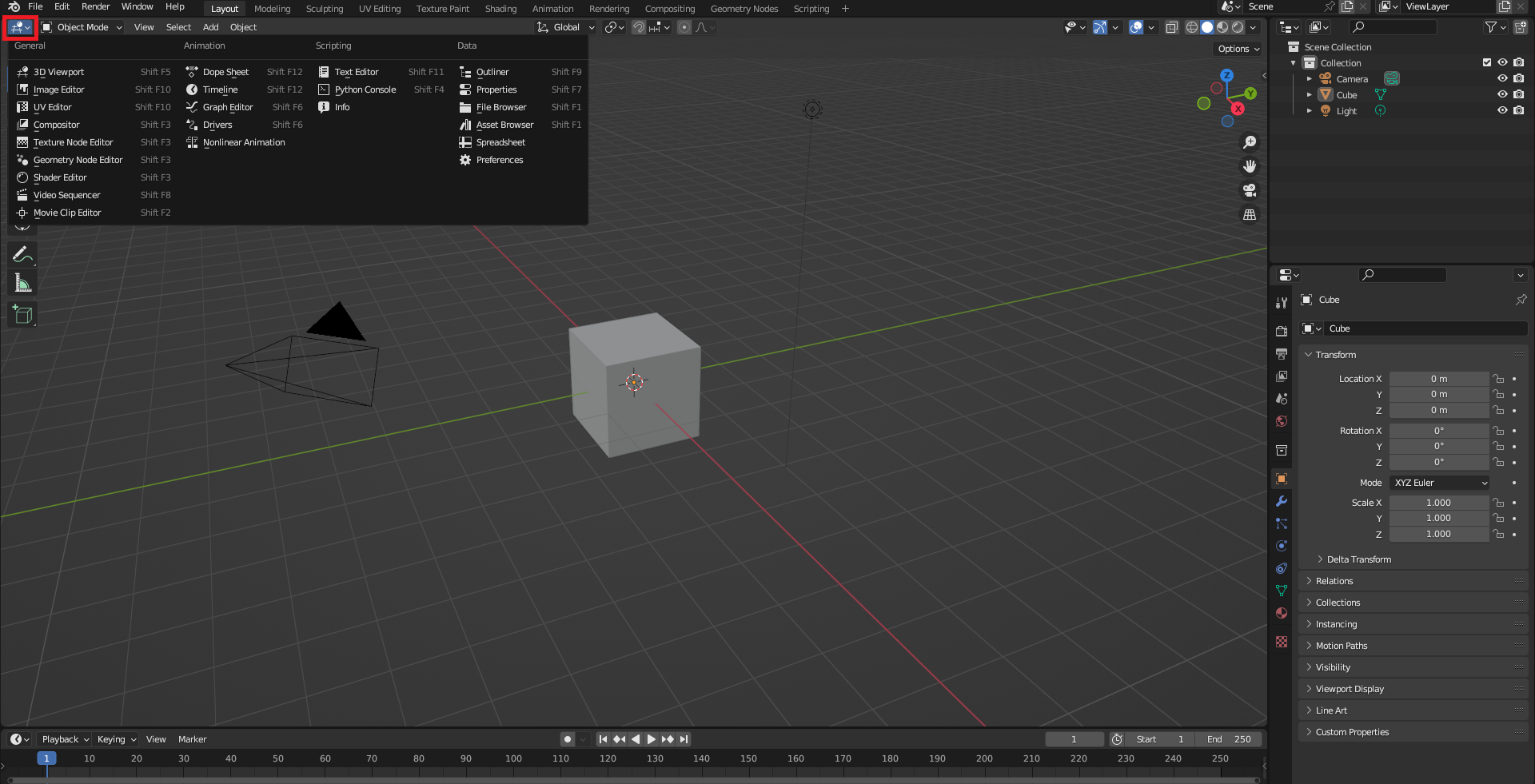The image size is (1535, 784).
Task: Open the Physics properties tab
Action: (x=1282, y=546)
